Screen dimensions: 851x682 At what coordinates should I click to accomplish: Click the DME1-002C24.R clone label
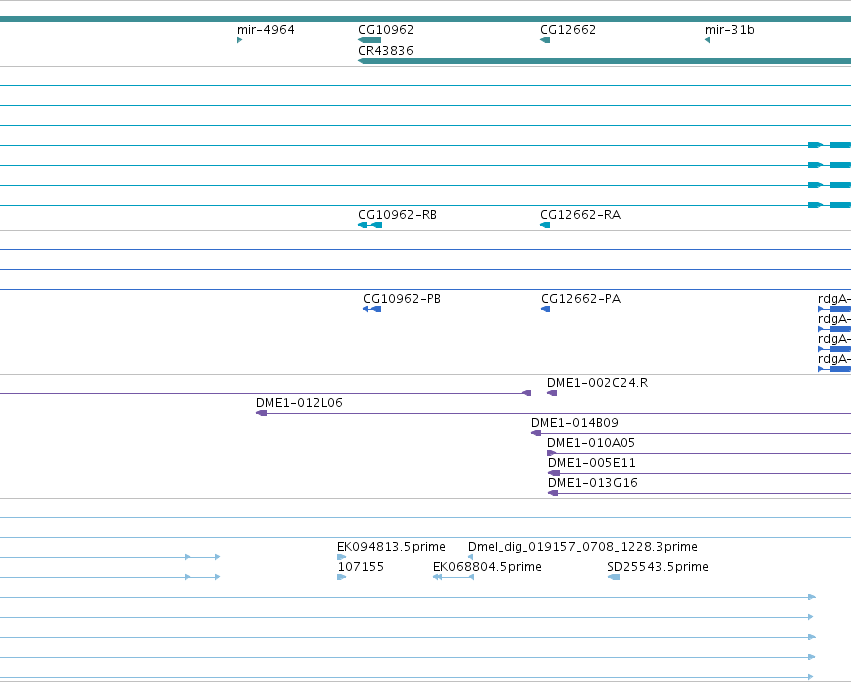coord(597,383)
